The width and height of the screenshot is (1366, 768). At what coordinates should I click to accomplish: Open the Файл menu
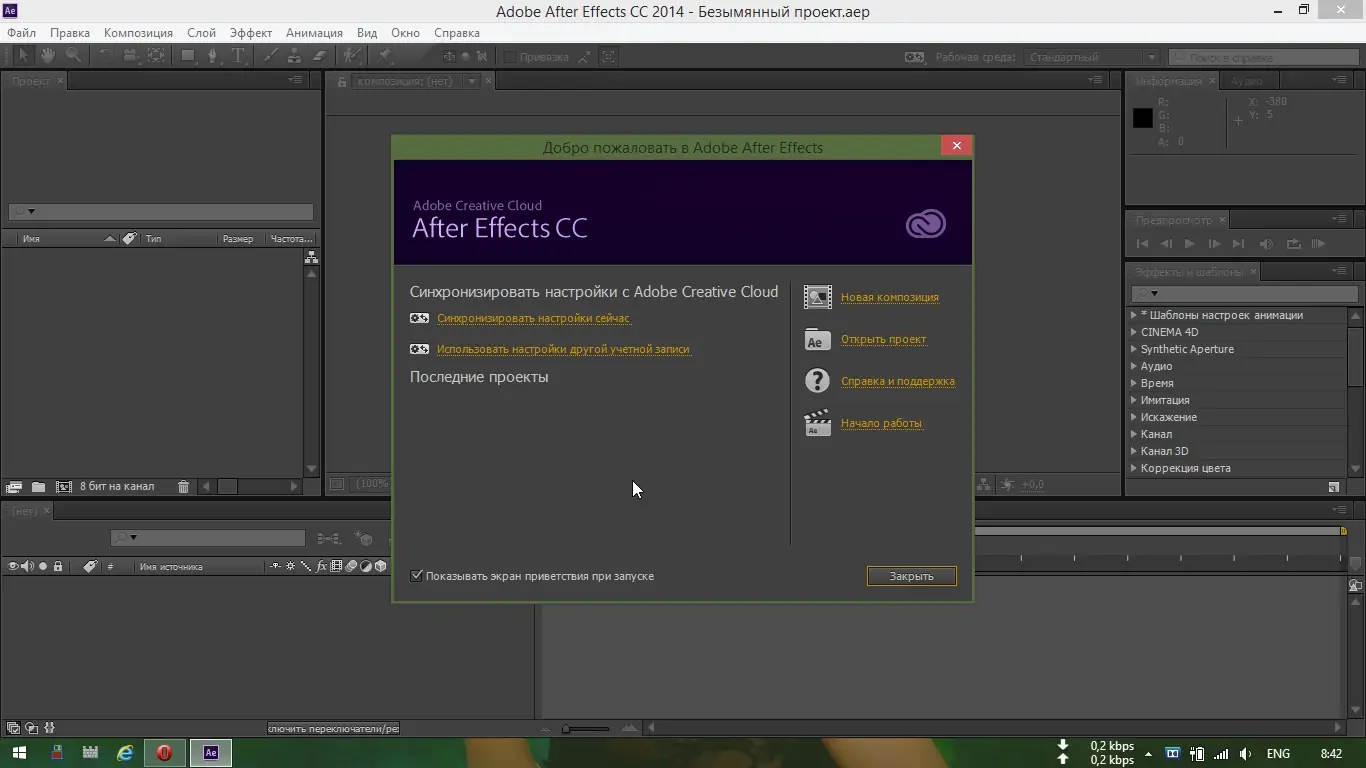22,33
